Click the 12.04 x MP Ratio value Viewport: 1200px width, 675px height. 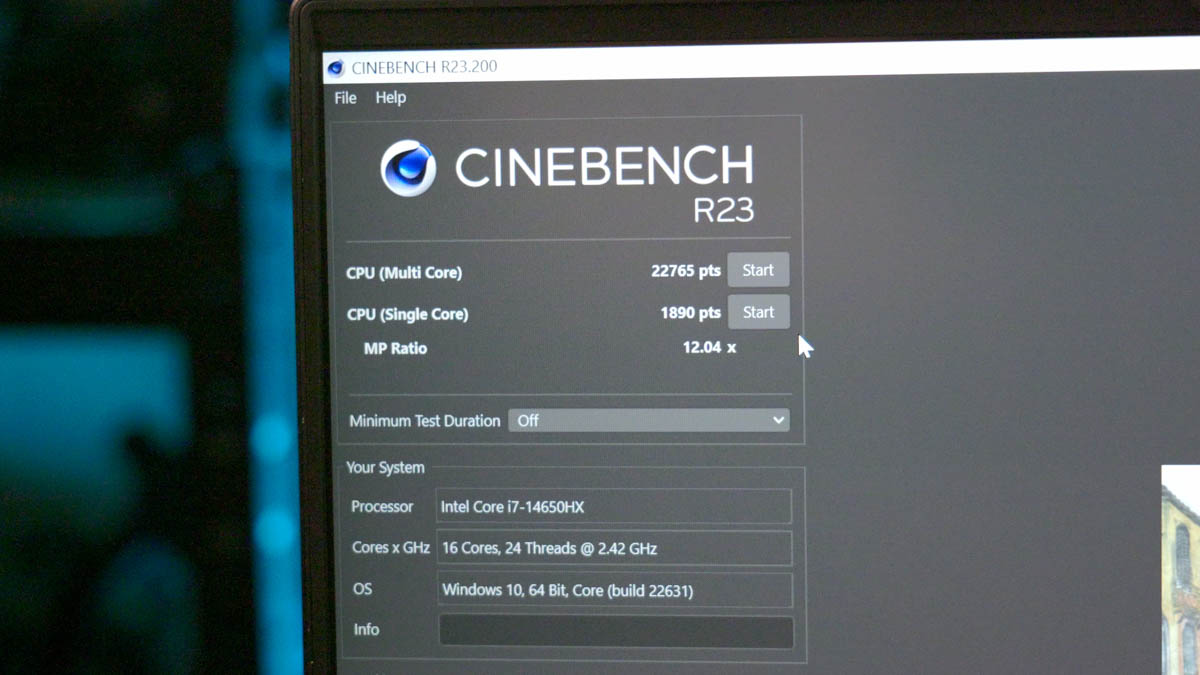pyautogui.click(x=709, y=347)
